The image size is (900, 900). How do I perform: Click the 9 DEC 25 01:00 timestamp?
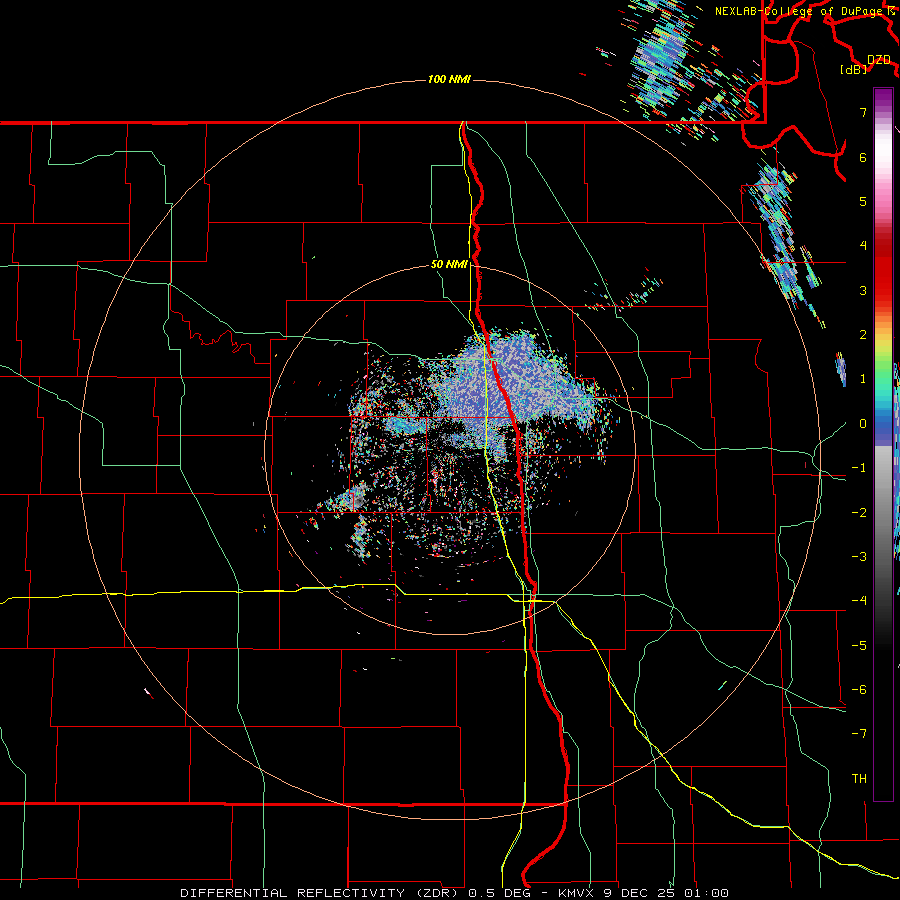pos(666,893)
